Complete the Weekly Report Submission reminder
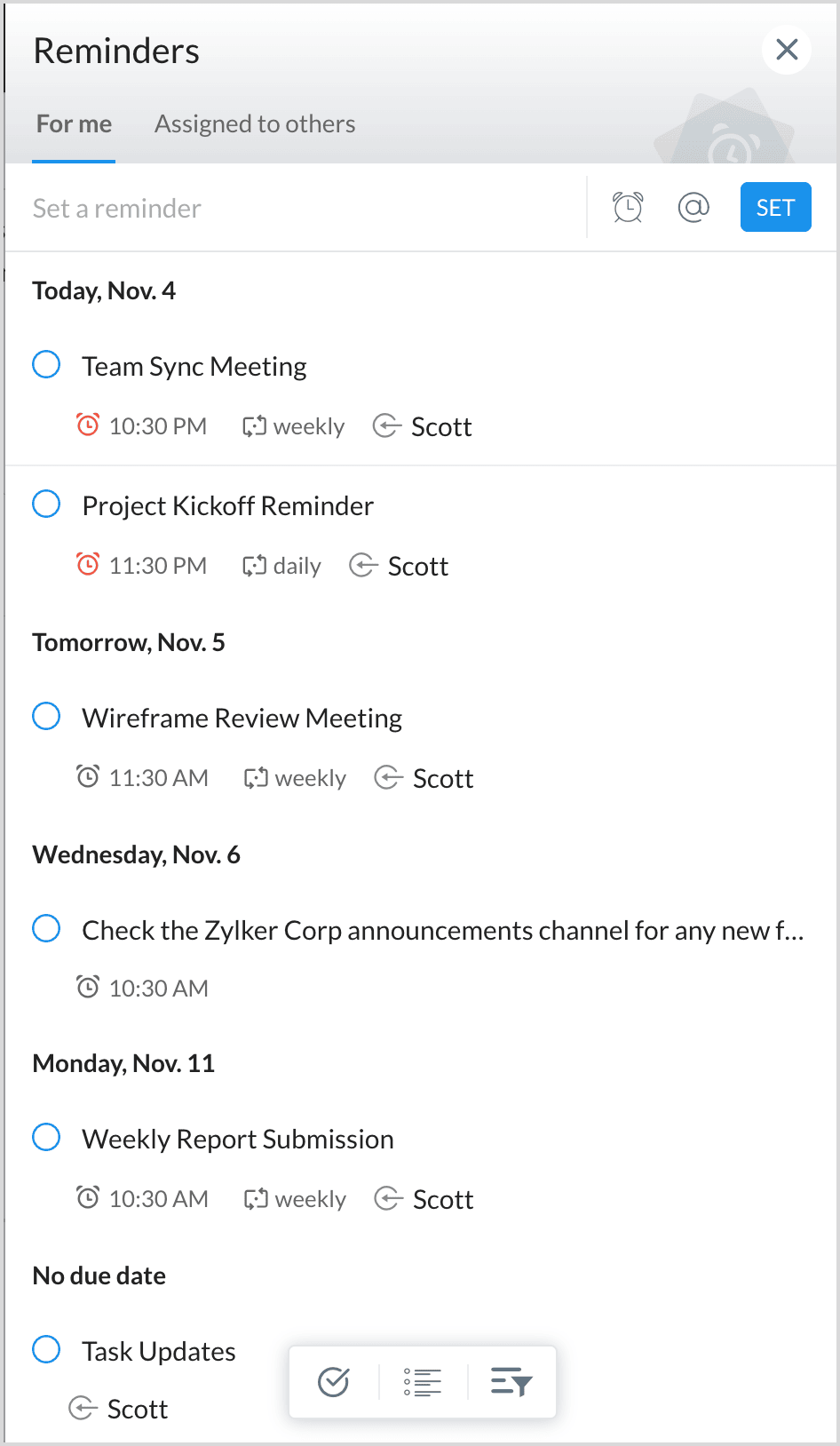Image resolution: width=840 pixels, height=1446 pixels. click(46, 1137)
